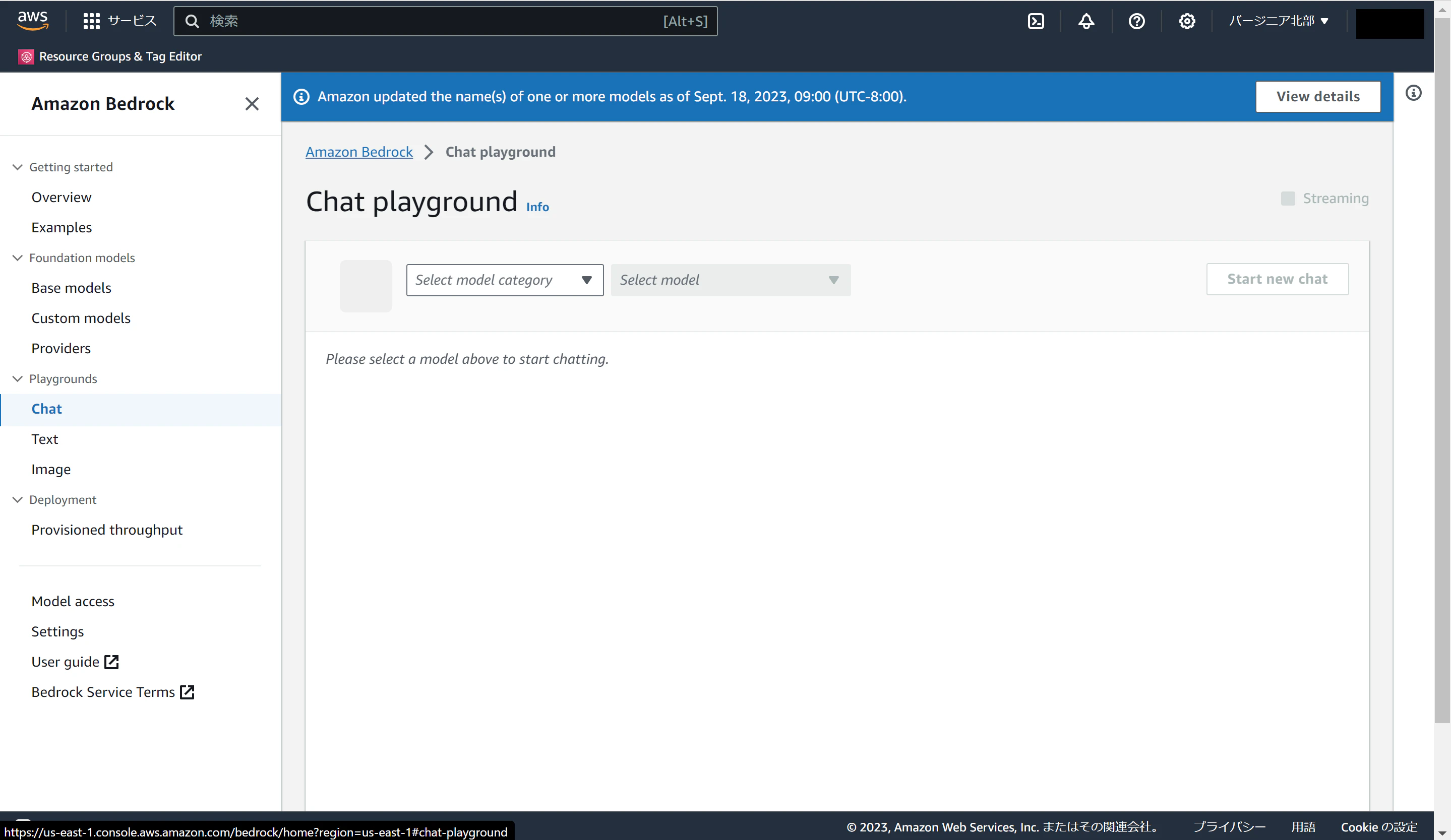This screenshot has height=840, width=1451.
Task: Open the settings gear in top bar
Action: 1186,21
